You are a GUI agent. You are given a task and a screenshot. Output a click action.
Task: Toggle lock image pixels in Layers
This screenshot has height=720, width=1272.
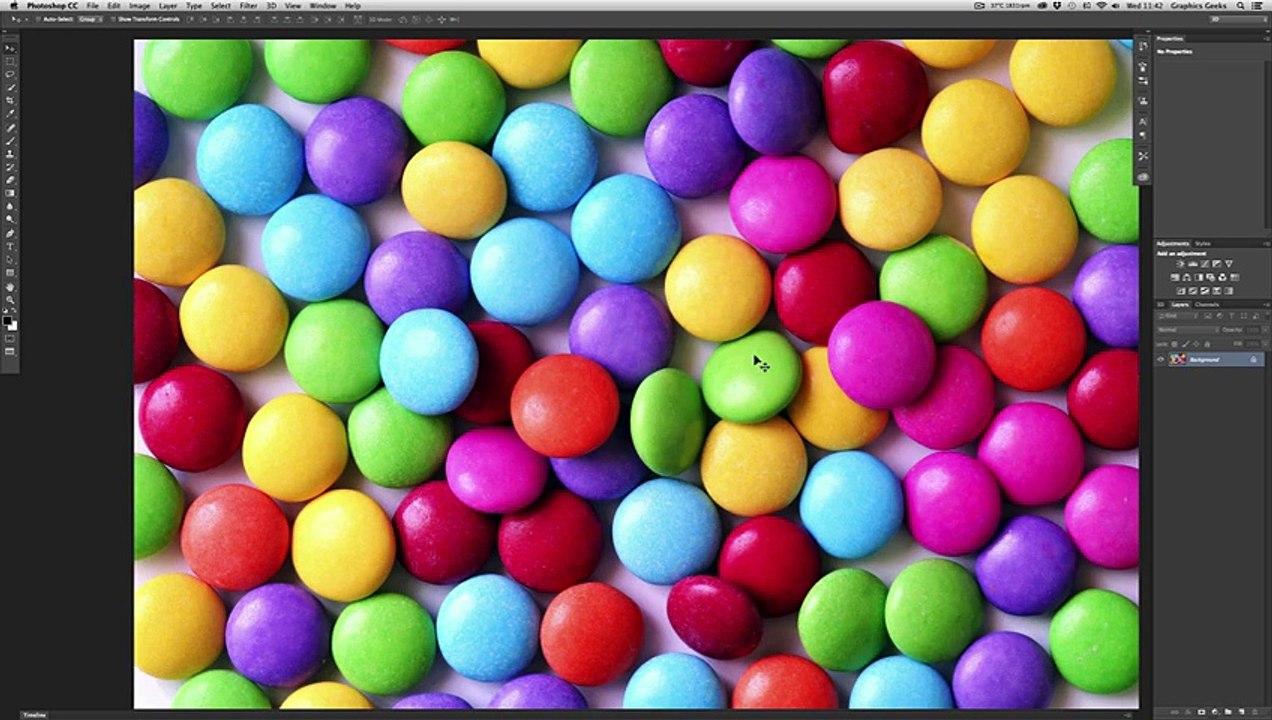pyautogui.click(x=1186, y=344)
